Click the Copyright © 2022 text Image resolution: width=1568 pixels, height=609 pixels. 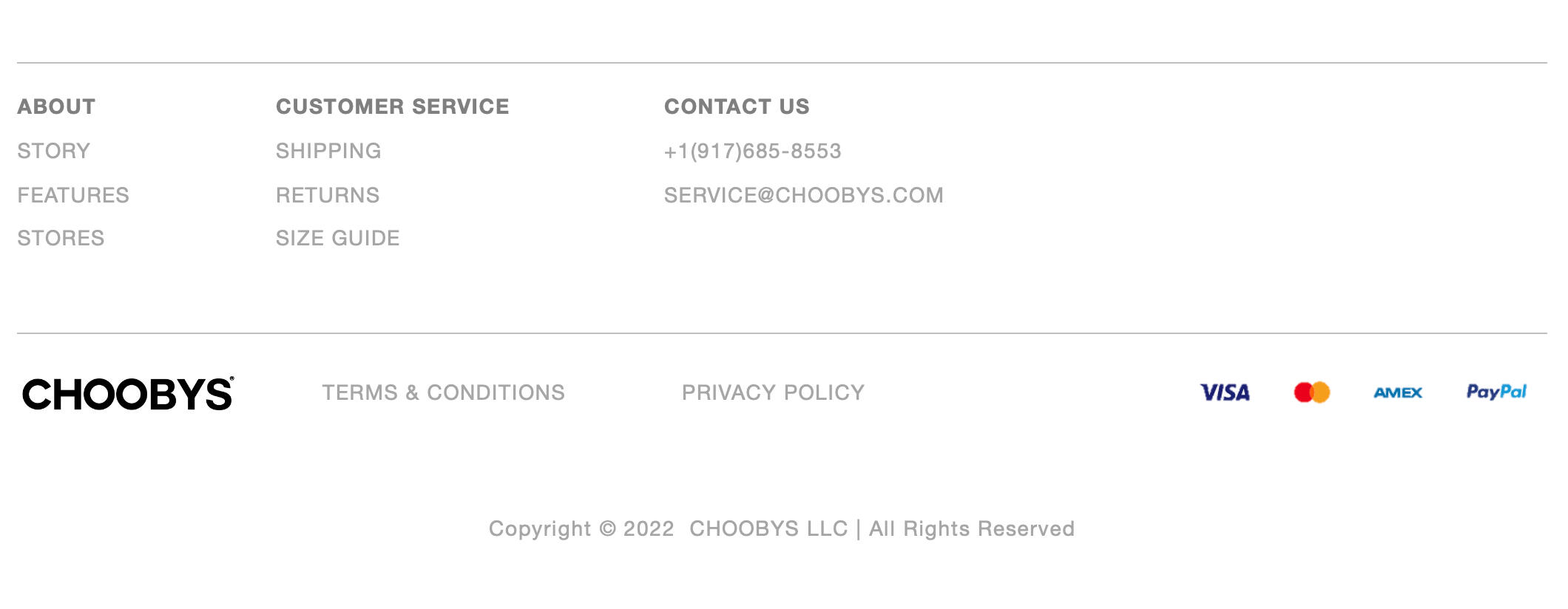pos(581,528)
